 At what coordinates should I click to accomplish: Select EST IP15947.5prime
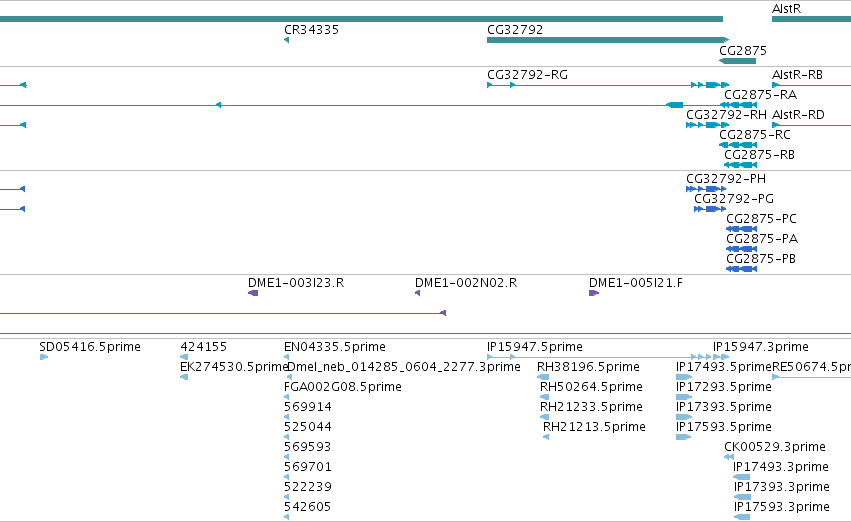(535, 347)
